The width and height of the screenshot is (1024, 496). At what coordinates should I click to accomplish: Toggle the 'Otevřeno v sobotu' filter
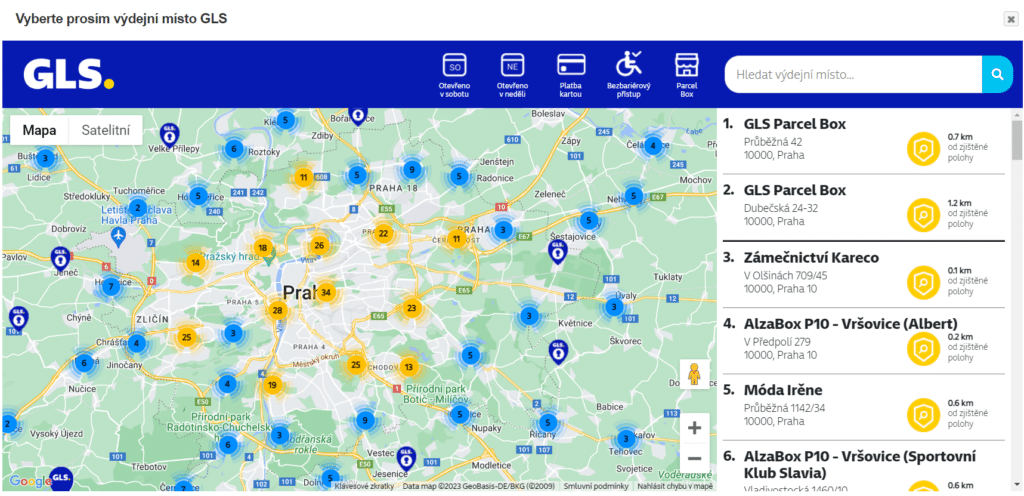tap(455, 75)
